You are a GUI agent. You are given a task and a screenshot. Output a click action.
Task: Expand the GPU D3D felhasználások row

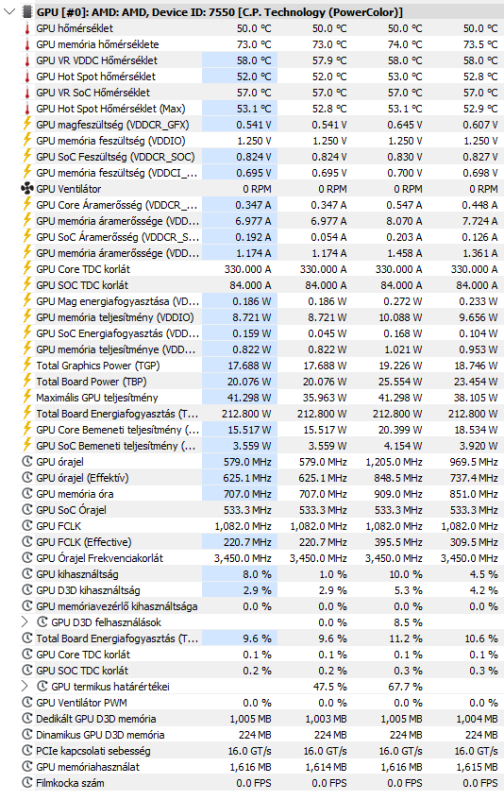tap(24, 622)
